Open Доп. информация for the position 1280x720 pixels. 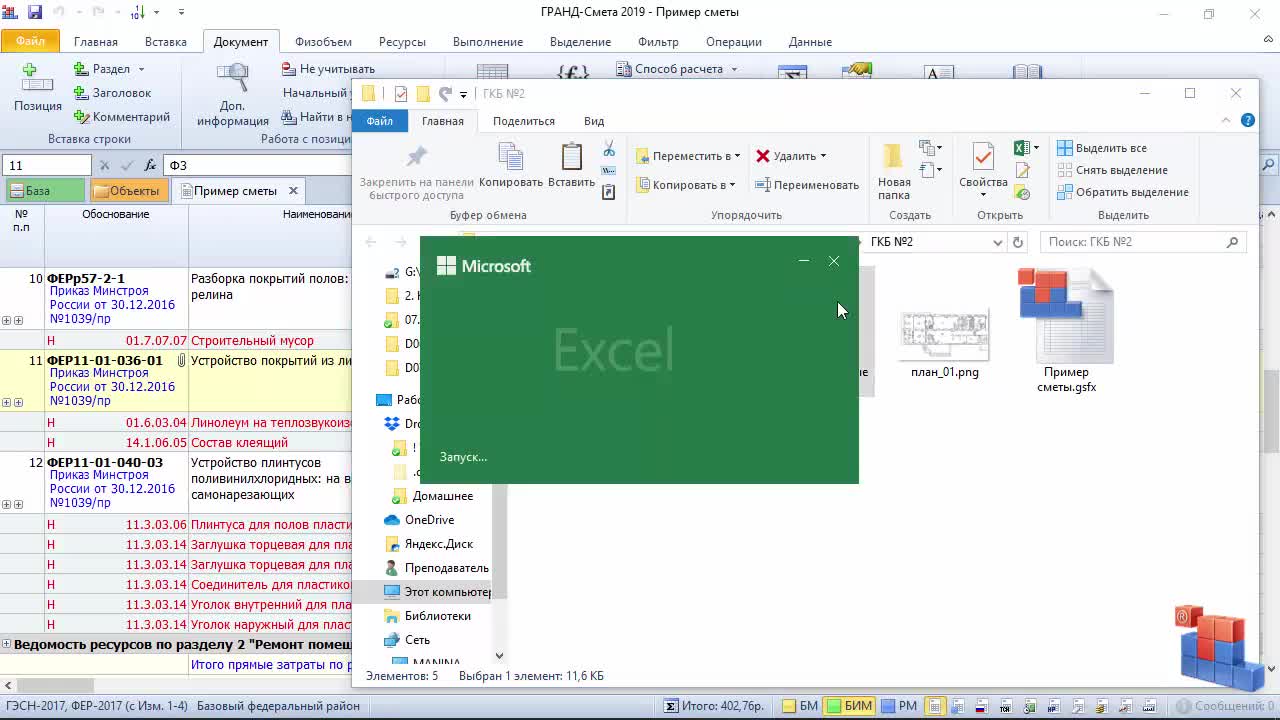click(x=233, y=95)
